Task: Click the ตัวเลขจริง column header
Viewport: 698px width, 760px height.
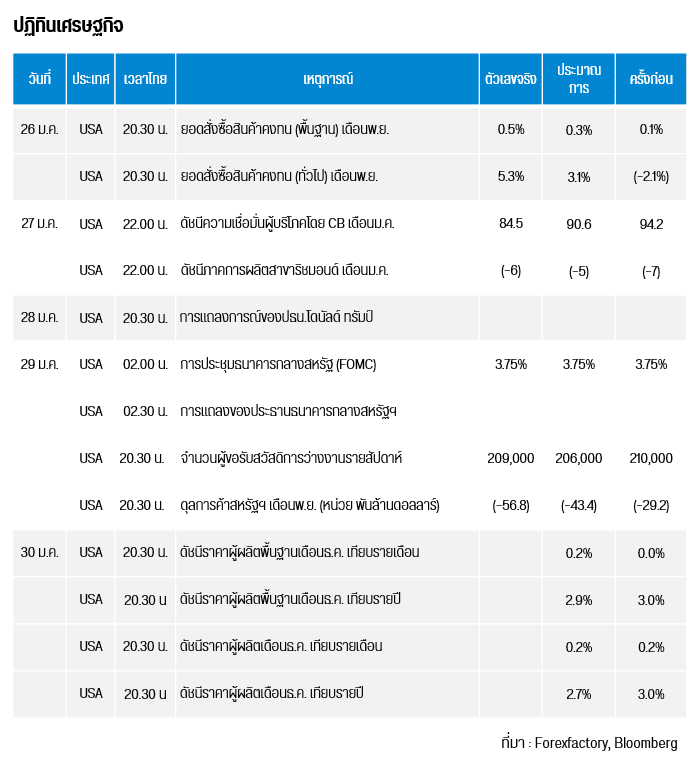Action: pos(510,78)
